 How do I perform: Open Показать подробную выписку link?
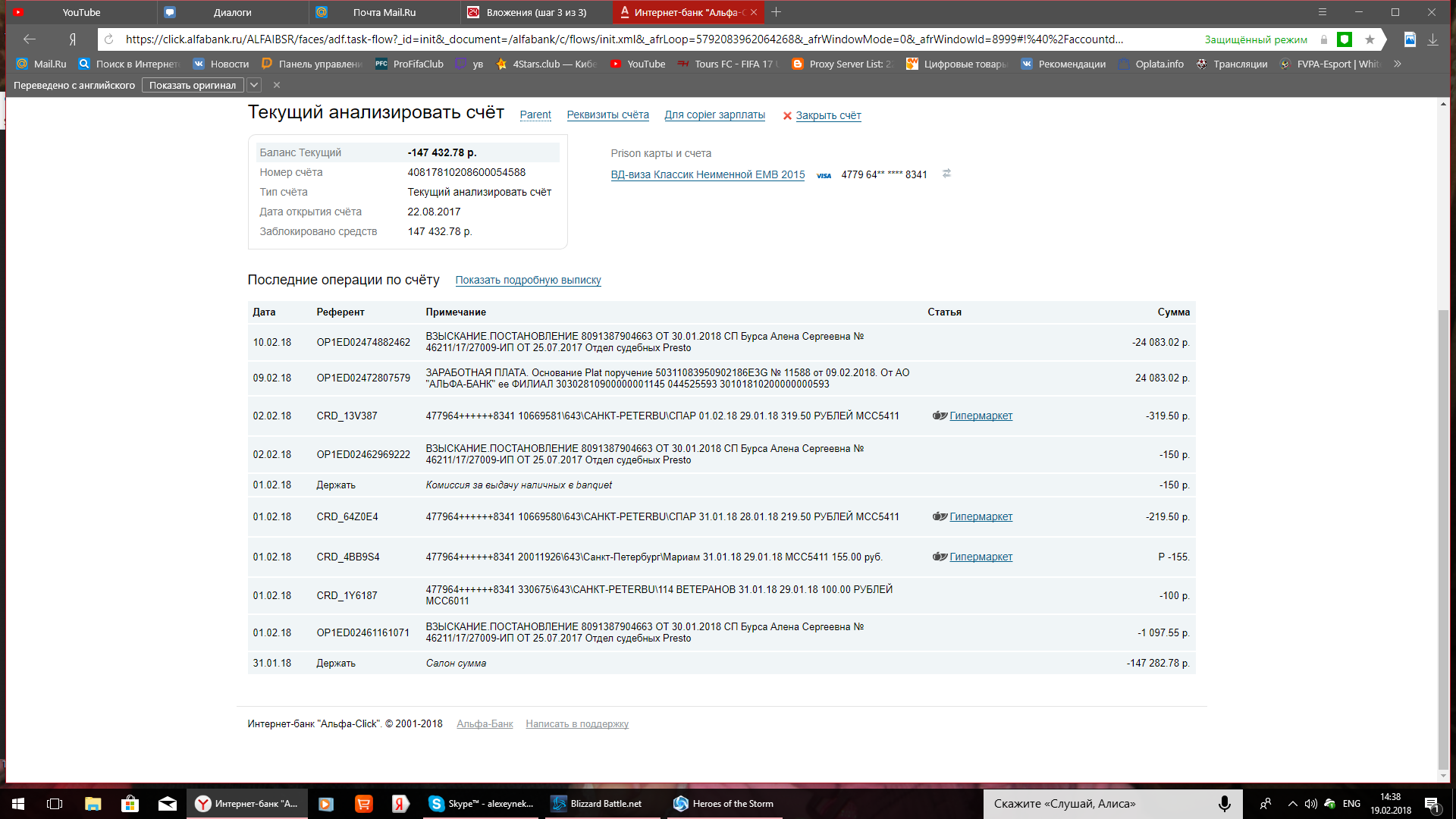click(528, 280)
